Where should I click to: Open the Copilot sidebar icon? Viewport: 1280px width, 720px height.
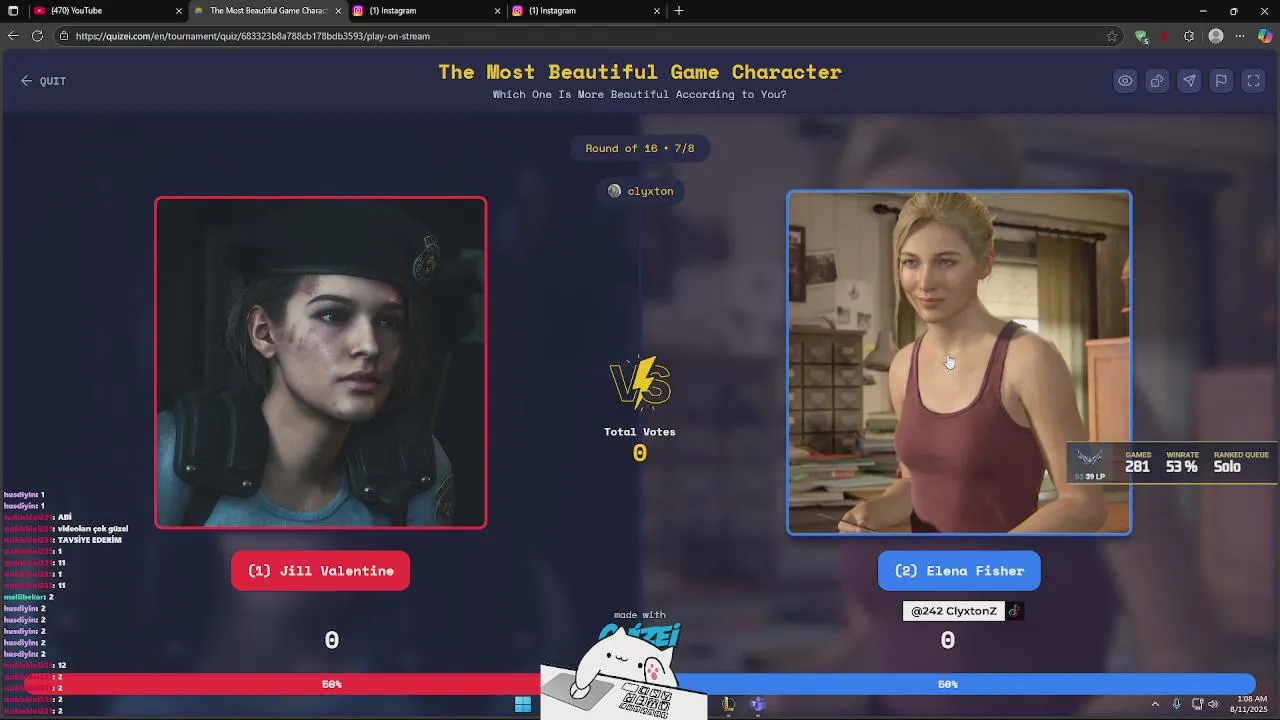coord(1265,36)
